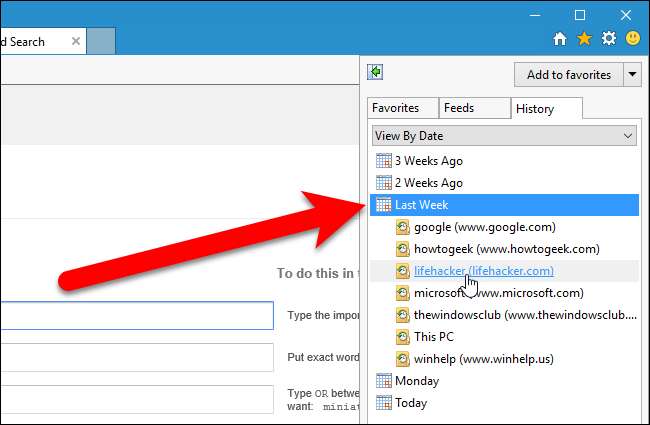650x425 pixels.
Task: Click calendar icon beside Monday
Action: (x=383, y=380)
